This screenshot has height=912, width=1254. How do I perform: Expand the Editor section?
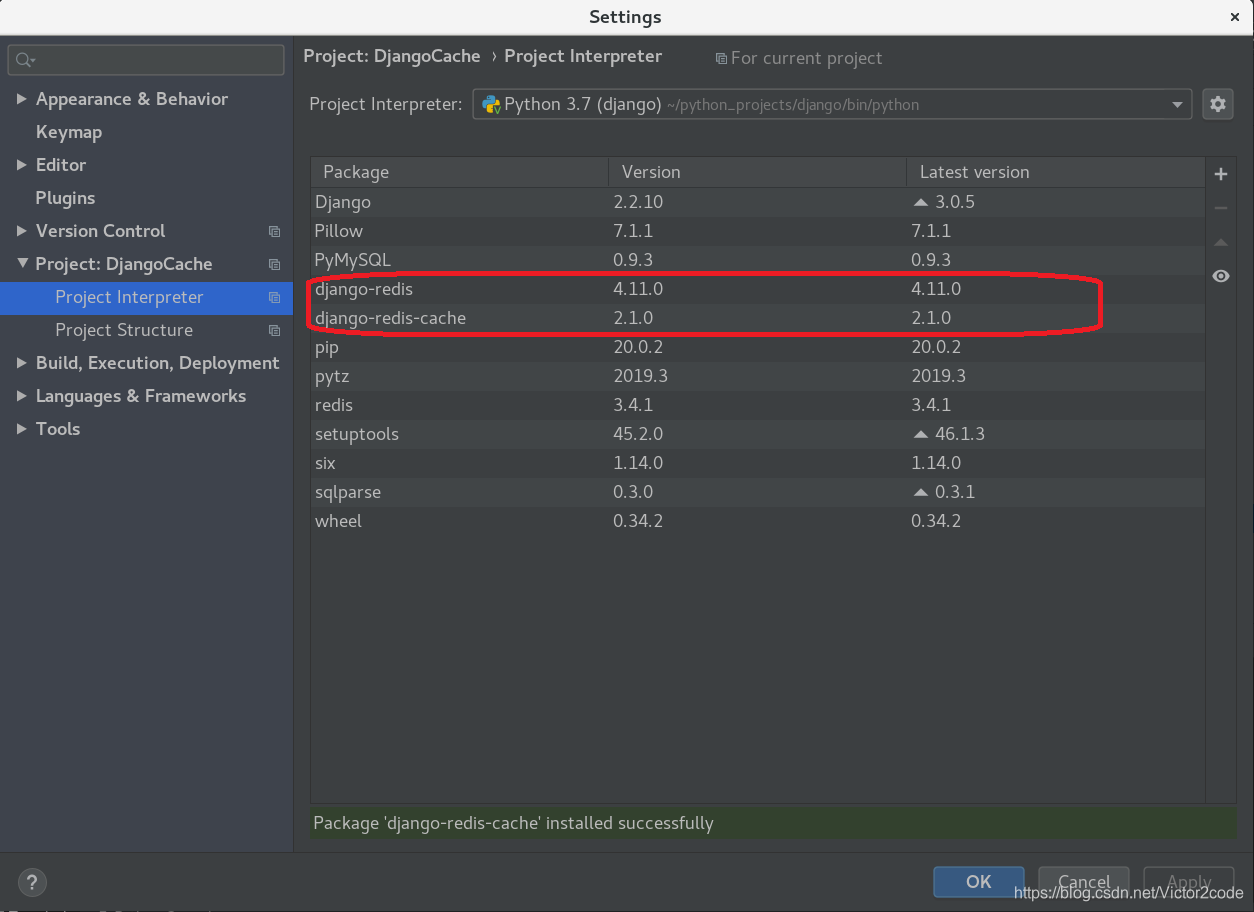(x=21, y=165)
